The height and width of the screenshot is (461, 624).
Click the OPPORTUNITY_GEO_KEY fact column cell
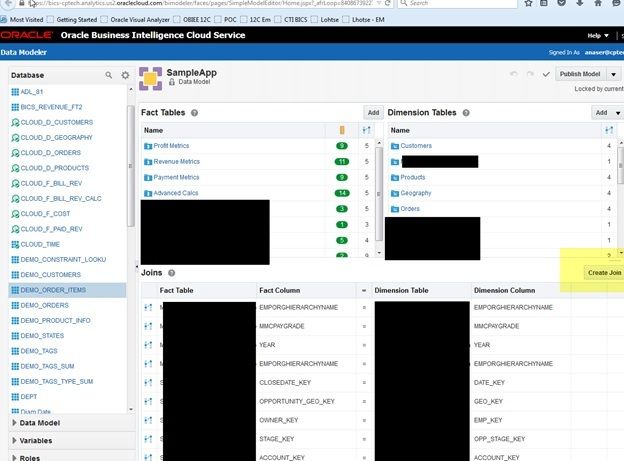click(x=297, y=401)
